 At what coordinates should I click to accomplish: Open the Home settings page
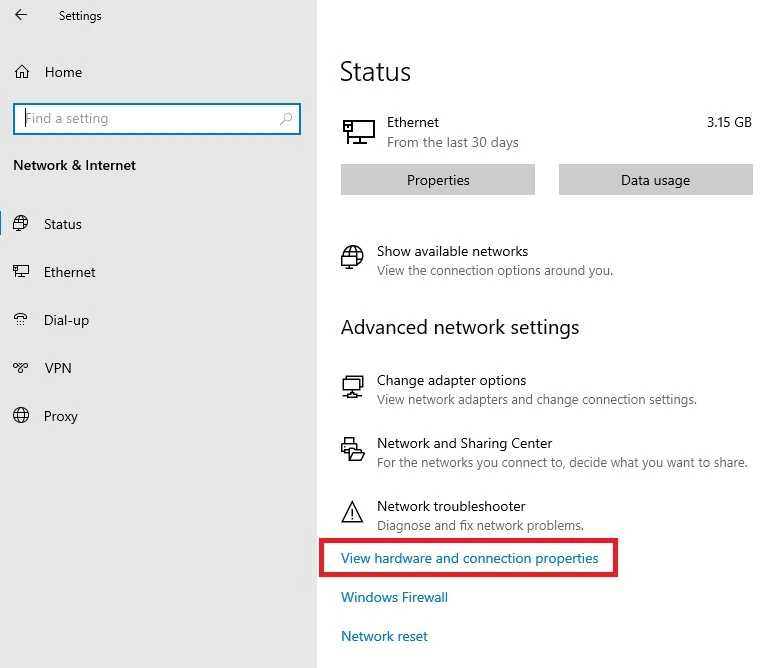click(63, 72)
